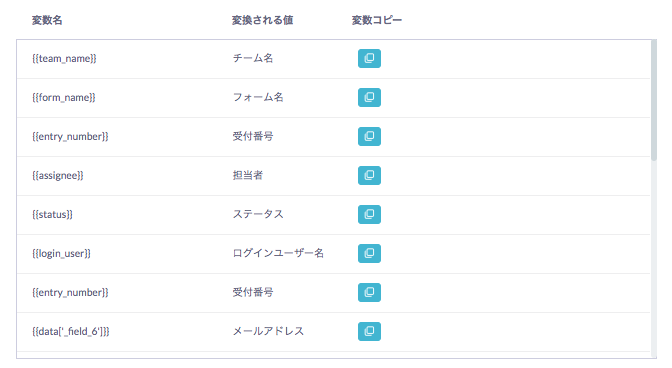
Task: Select the {{login_user}} variable text
Action: click(x=61, y=253)
